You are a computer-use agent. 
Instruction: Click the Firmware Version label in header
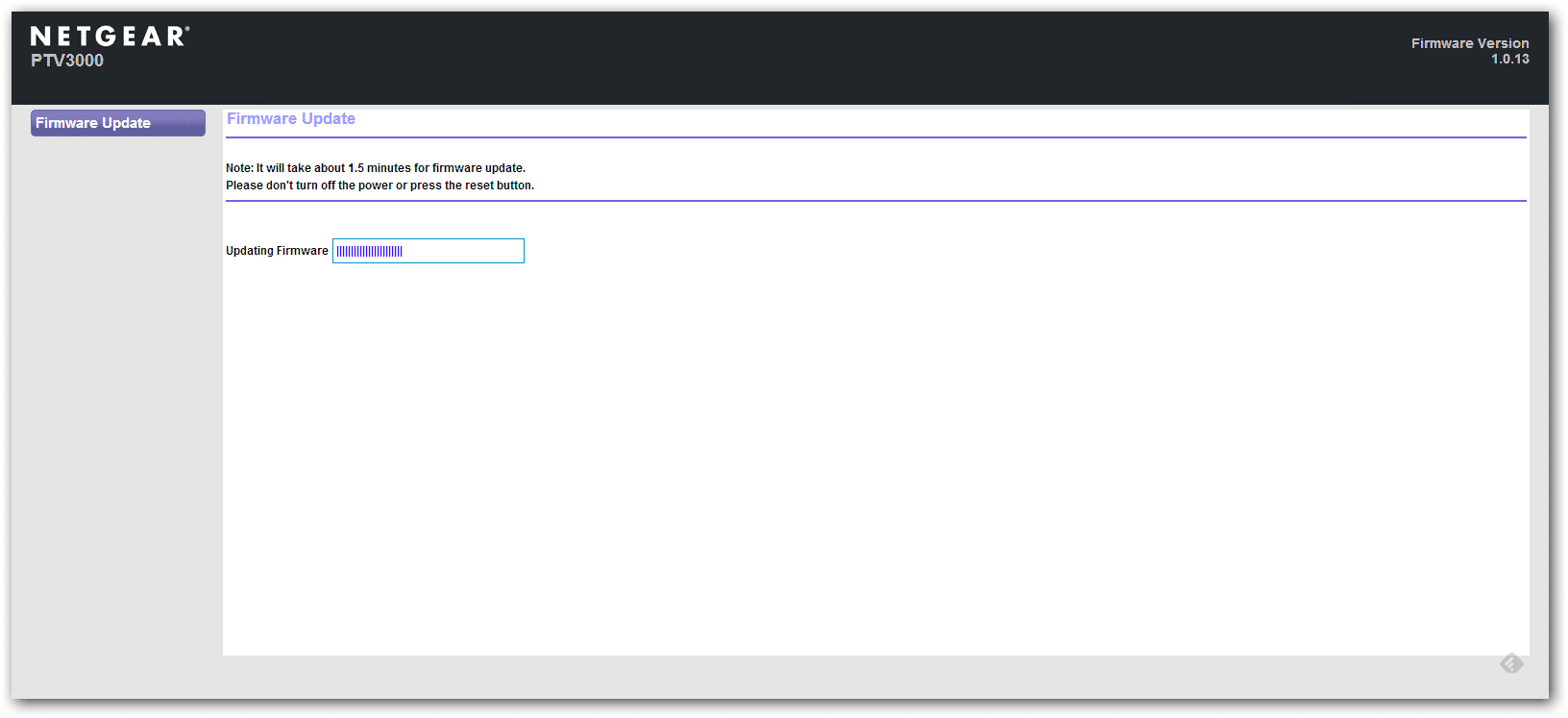point(1469,43)
